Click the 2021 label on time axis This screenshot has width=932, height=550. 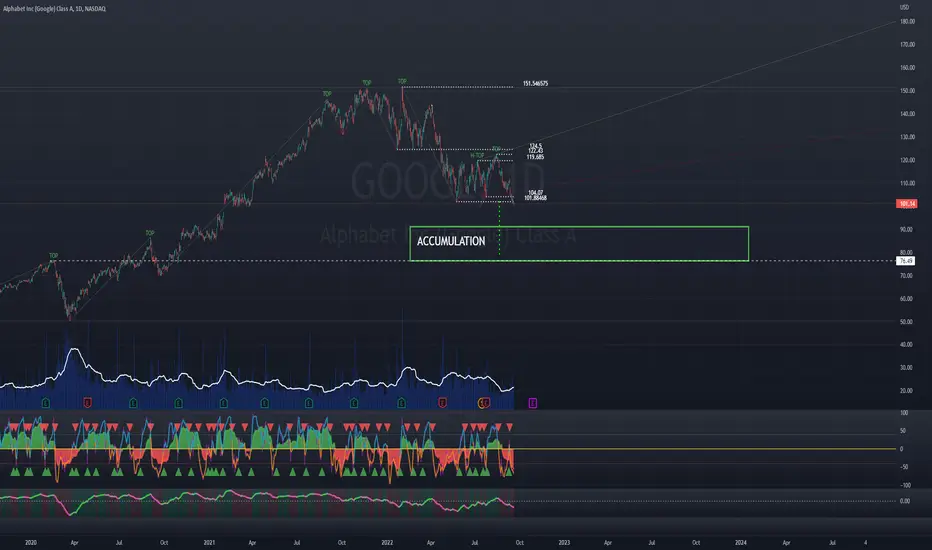point(209,542)
